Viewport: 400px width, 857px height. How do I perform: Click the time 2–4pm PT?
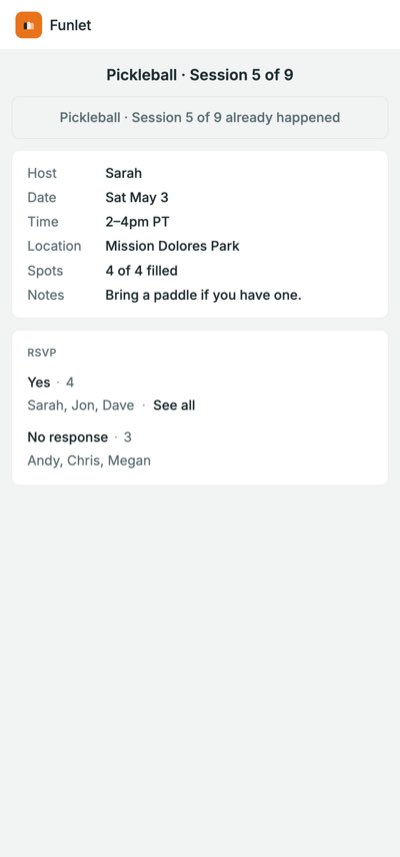click(x=137, y=222)
